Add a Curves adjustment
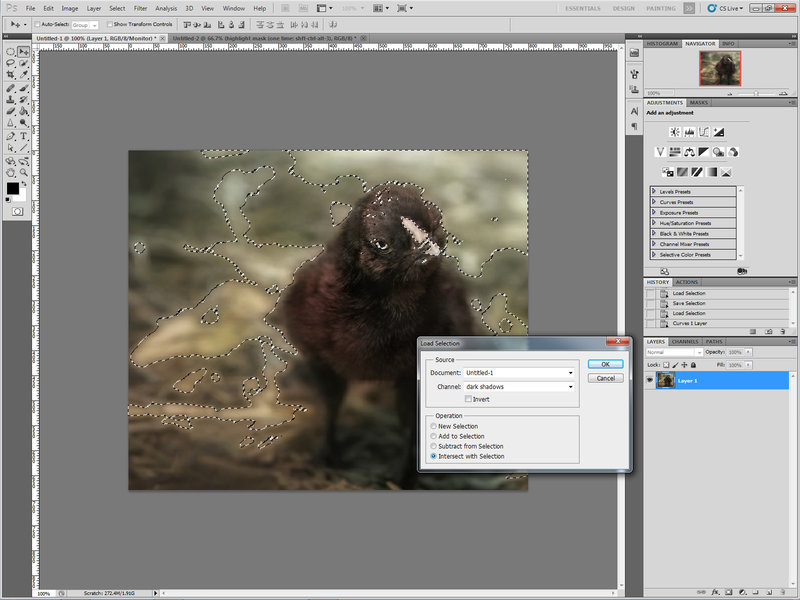Screen dimensions: 800x600 click(704, 132)
